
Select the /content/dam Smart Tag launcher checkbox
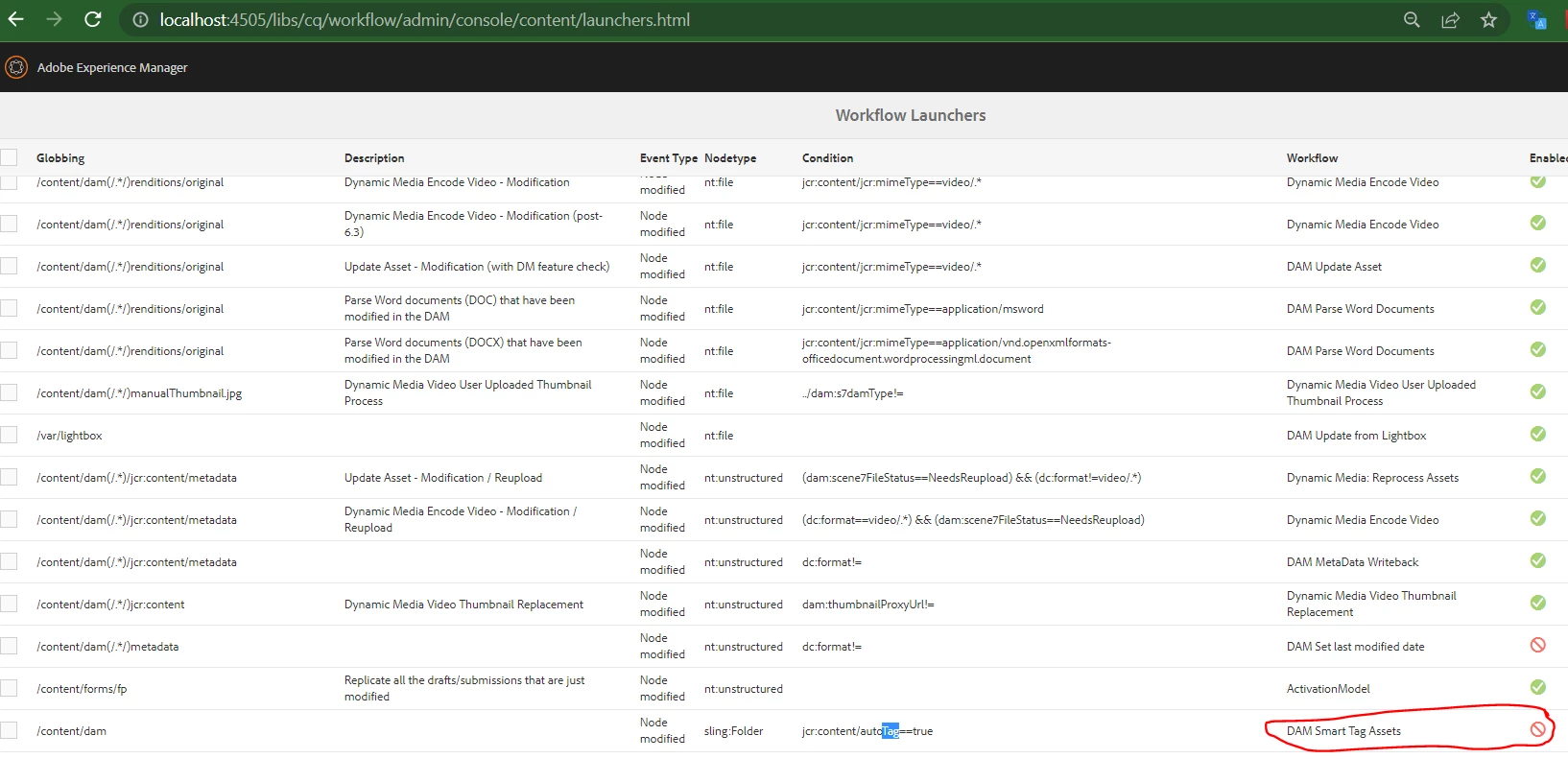click(x=9, y=730)
